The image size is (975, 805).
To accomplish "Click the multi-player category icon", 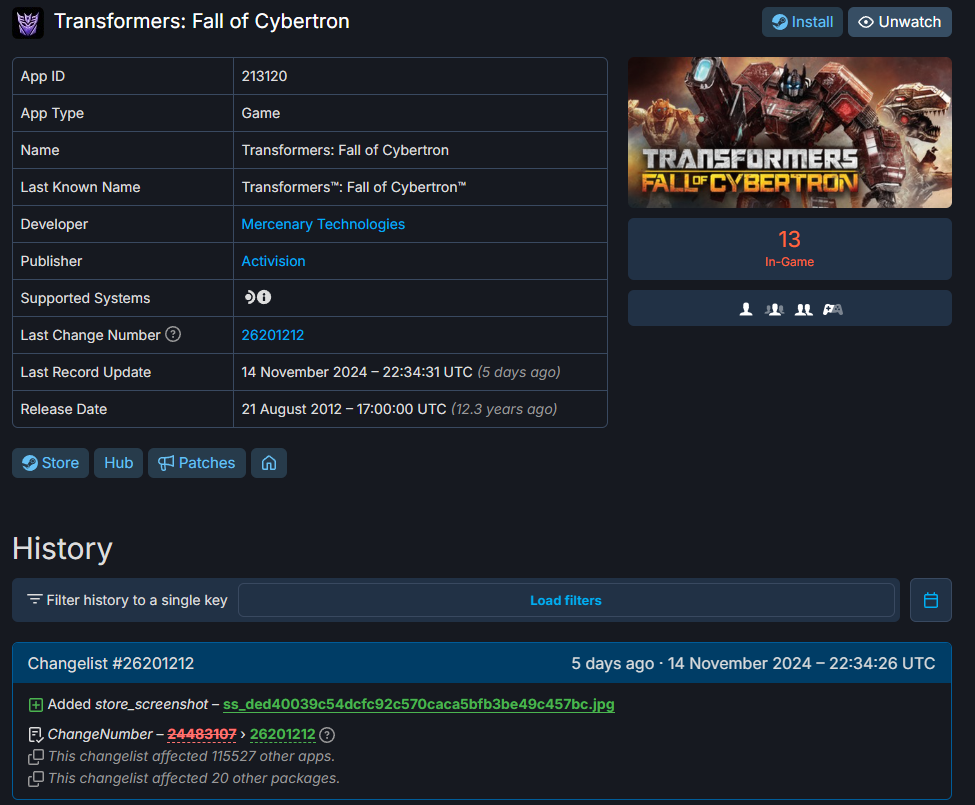I will pyautogui.click(x=774, y=309).
